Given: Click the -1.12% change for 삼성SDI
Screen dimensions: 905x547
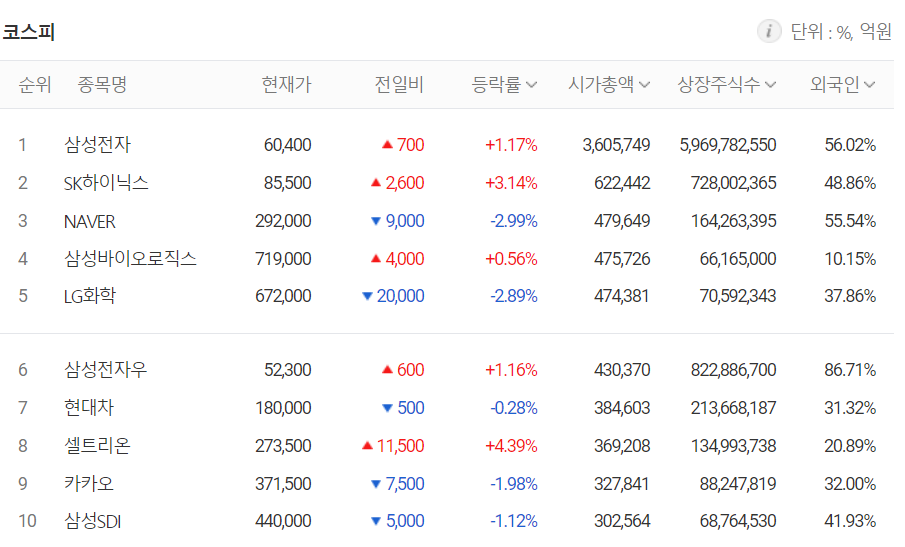Looking at the screenshot, I should tap(514, 521).
